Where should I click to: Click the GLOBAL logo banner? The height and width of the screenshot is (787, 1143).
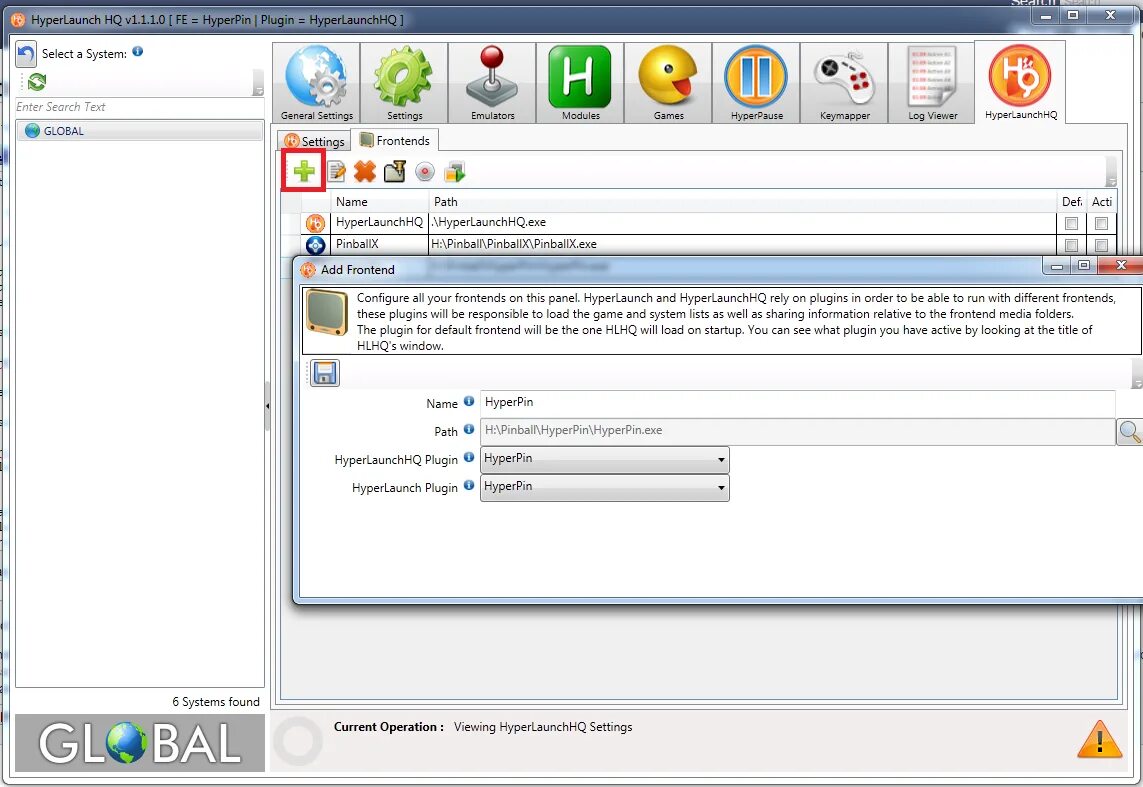point(139,743)
